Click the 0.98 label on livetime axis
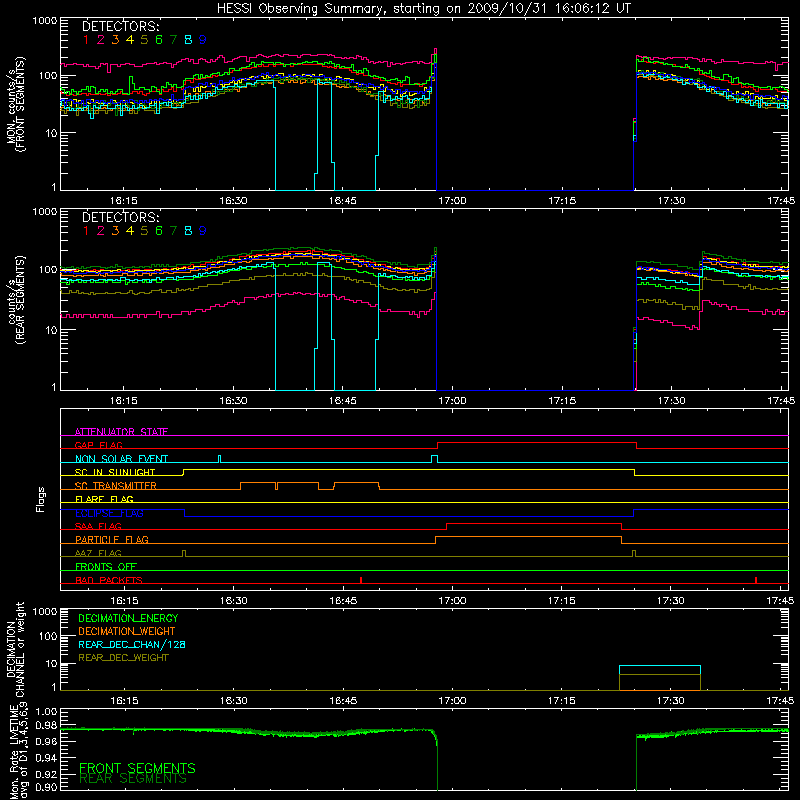Screen dimensions: 800x800 pos(46,727)
